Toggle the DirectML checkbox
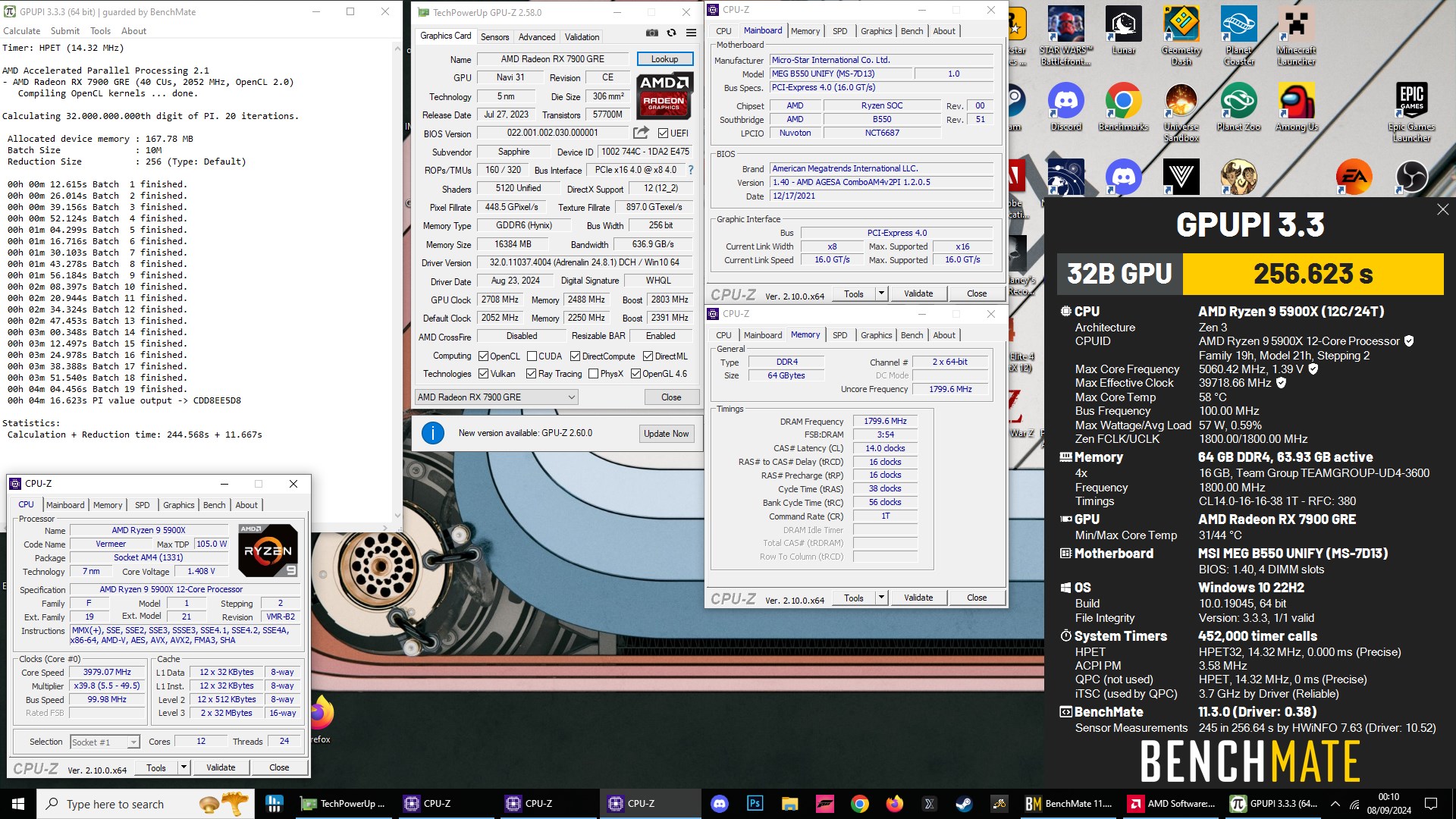1456x819 pixels. (x=648, y=356)
